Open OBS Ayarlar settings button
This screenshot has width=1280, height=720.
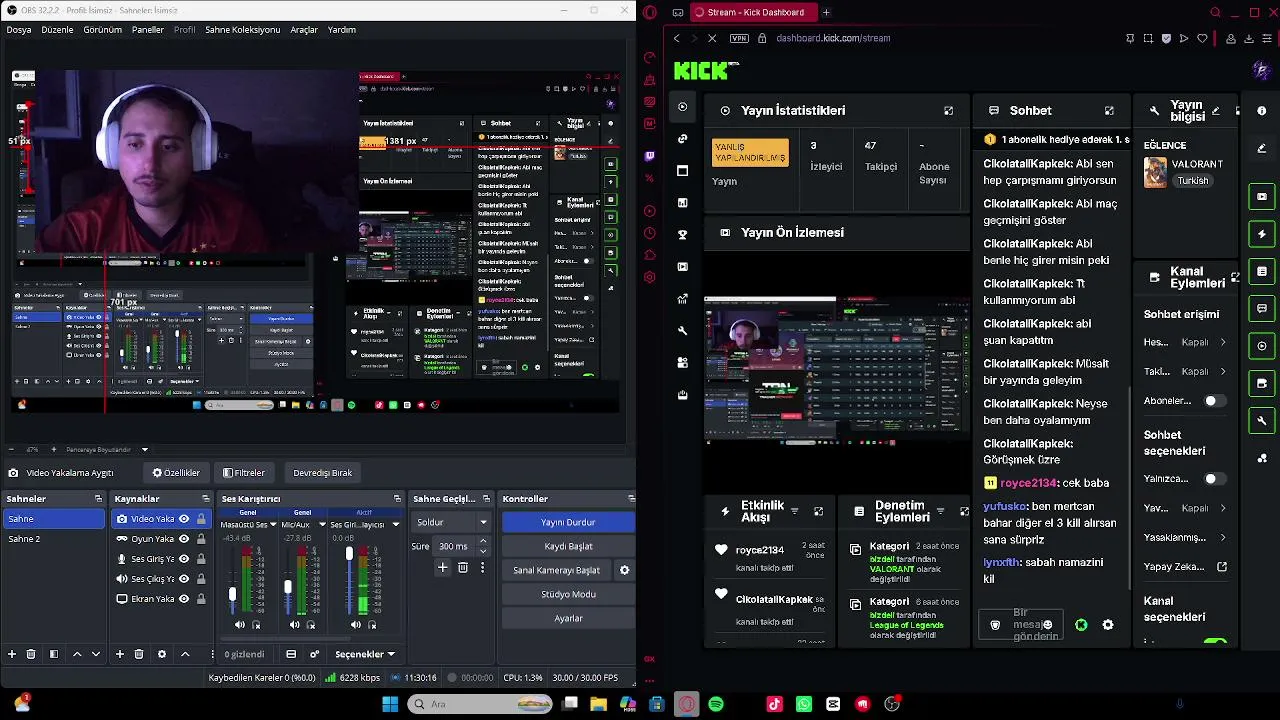click(568, 618)
